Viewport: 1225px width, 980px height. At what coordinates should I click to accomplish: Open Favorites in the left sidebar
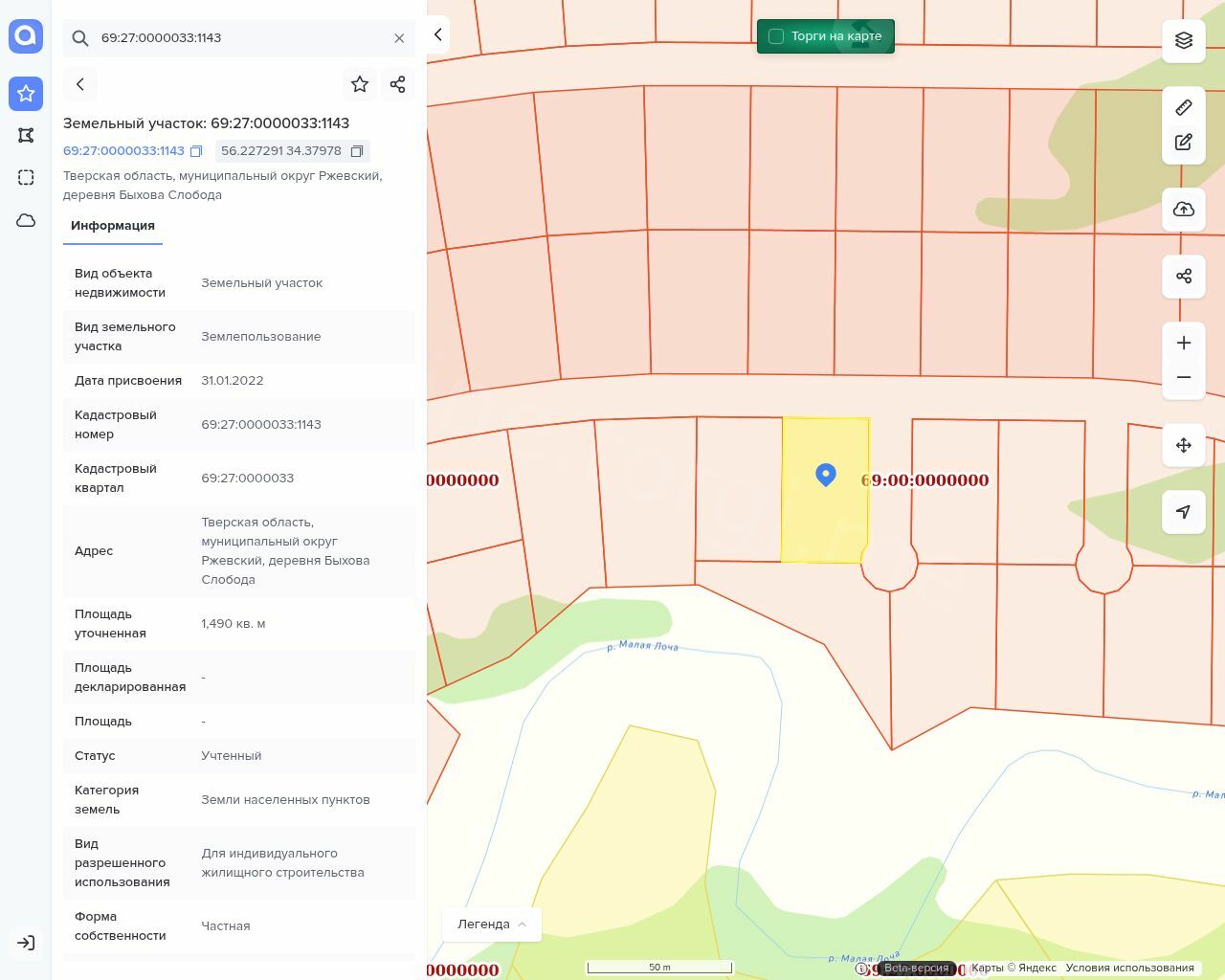(26, 93)
